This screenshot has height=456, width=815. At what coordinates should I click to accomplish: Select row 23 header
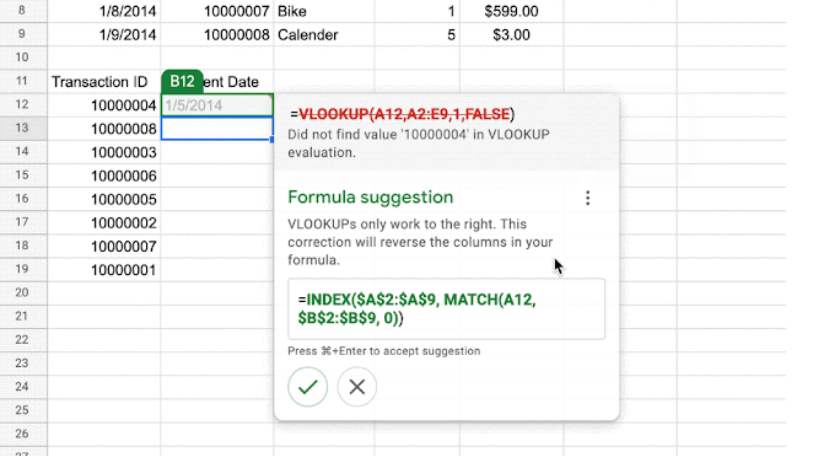[23, 363]
